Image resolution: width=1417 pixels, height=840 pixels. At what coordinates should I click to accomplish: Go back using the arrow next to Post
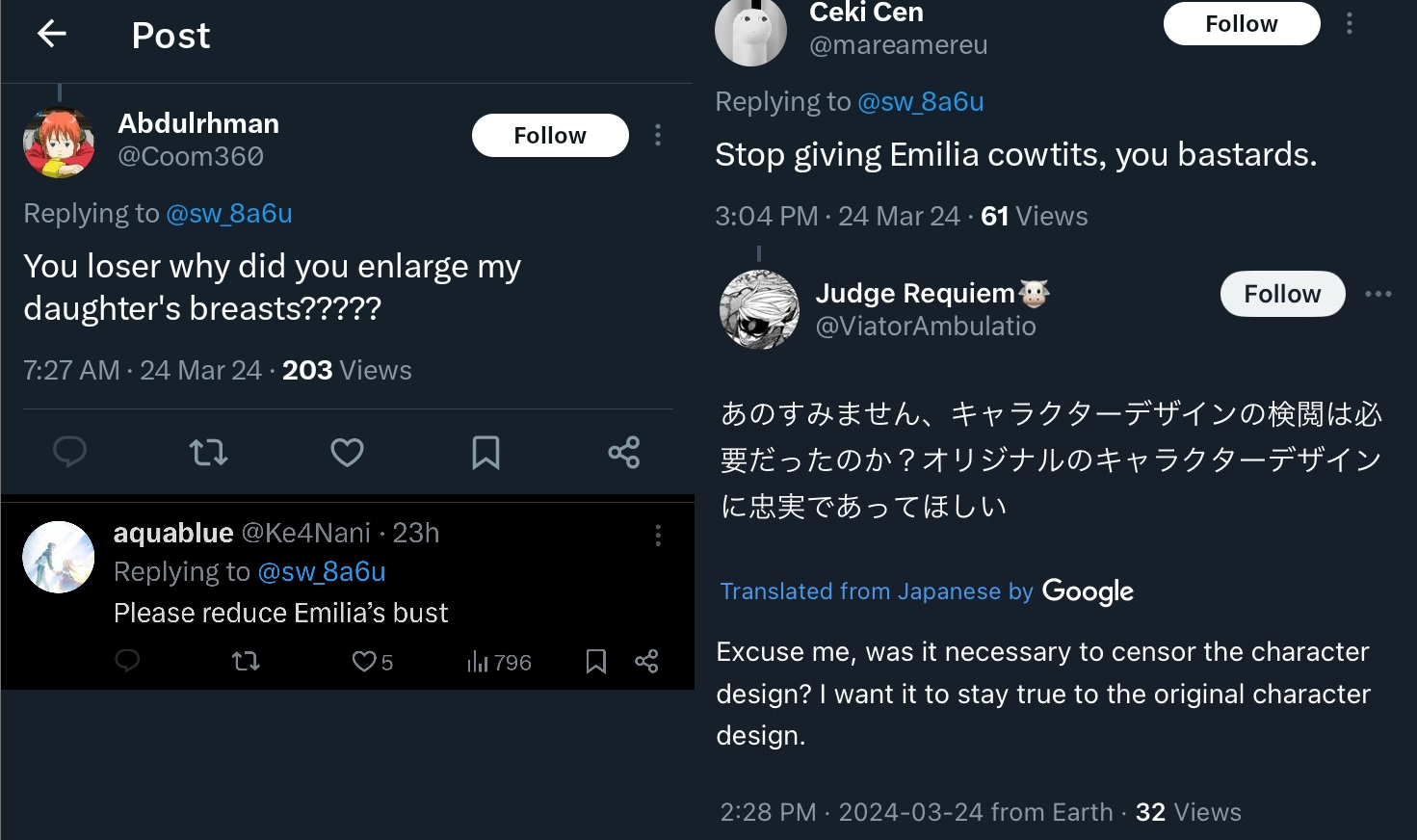52,35
